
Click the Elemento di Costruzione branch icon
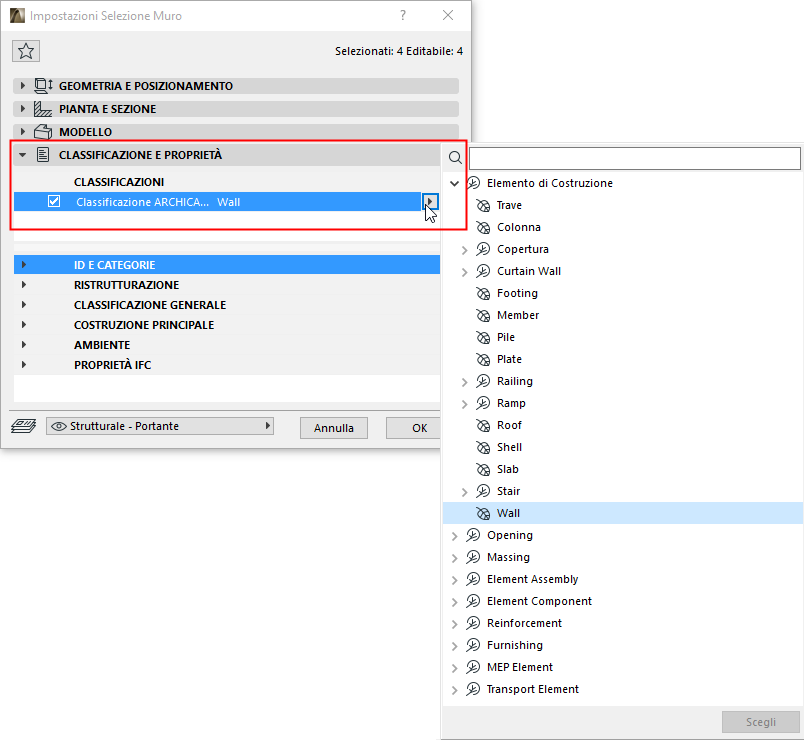[473, 183]
